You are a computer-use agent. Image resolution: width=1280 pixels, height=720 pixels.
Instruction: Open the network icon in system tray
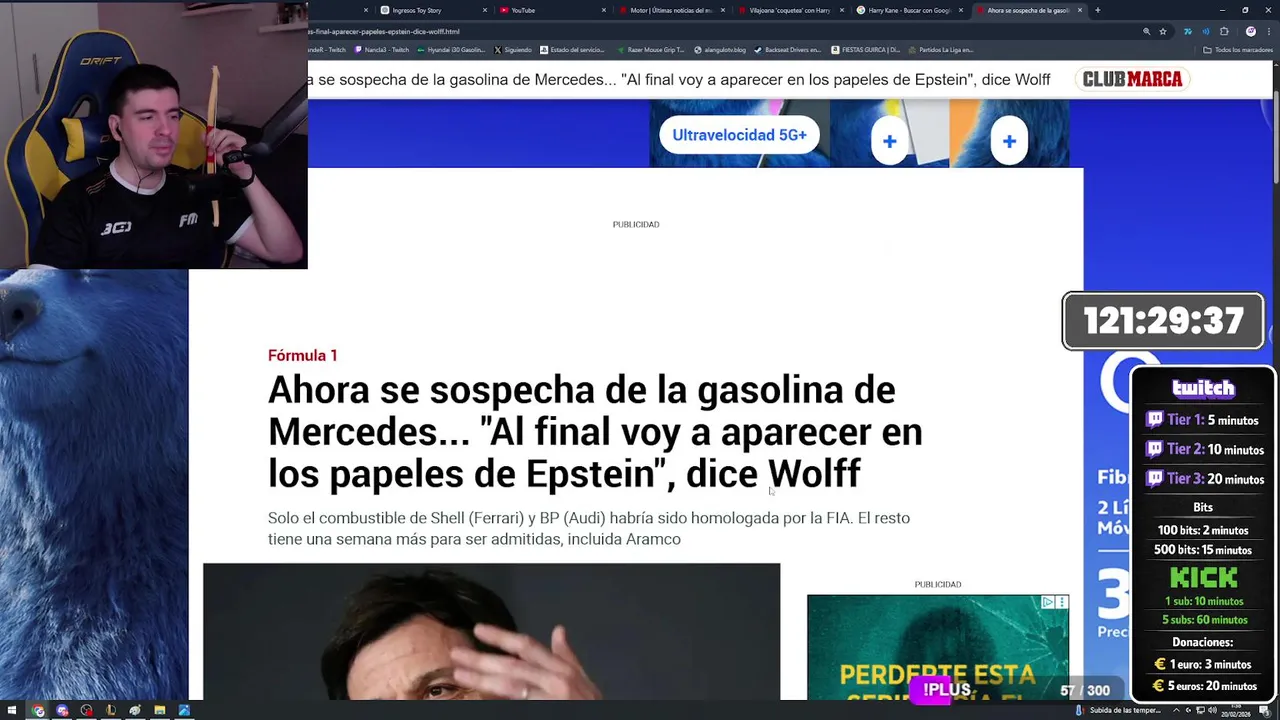coord(1200,710)
